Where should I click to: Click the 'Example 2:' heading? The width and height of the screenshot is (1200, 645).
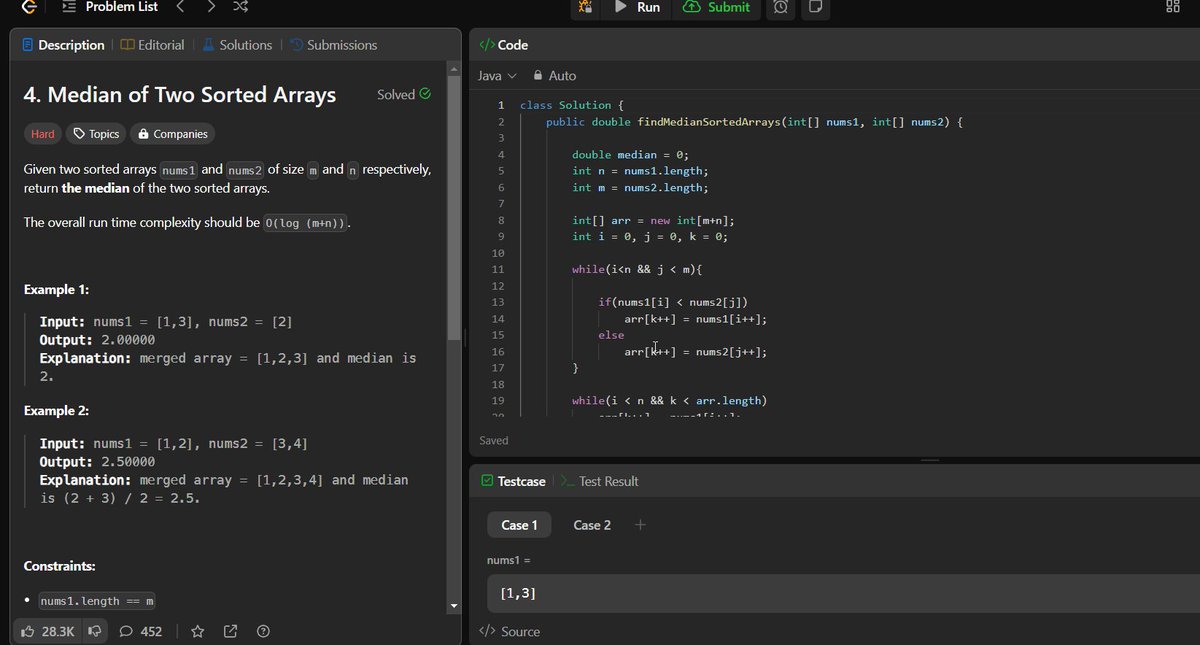(57, 411)
